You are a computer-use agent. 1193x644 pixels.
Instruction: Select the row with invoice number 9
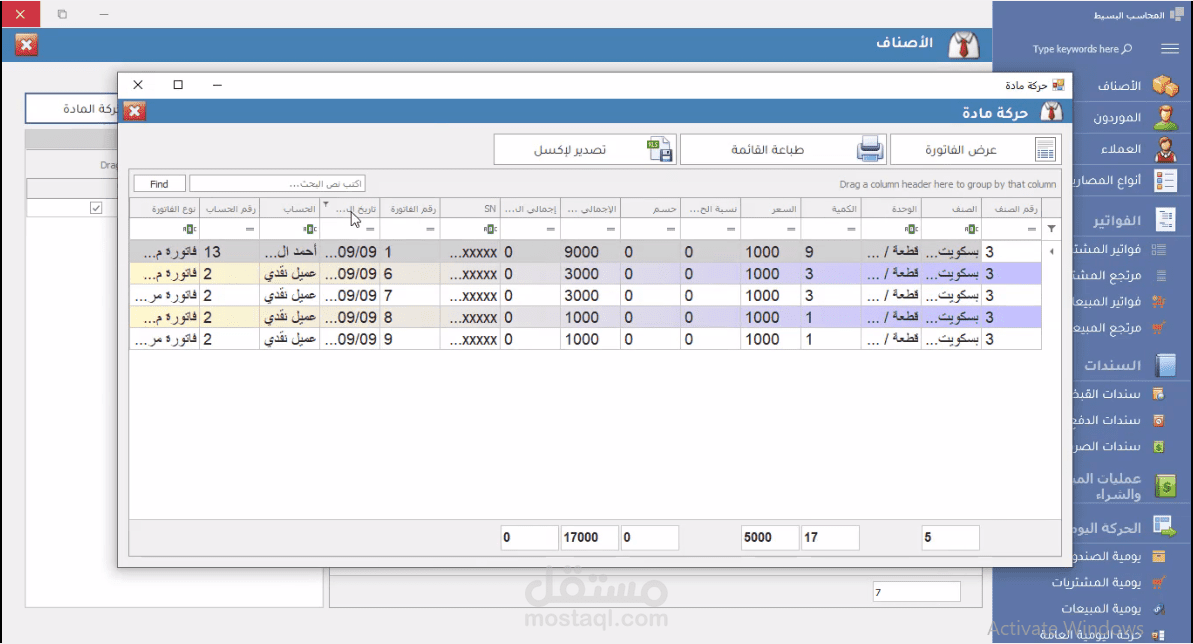click(585, 339)
